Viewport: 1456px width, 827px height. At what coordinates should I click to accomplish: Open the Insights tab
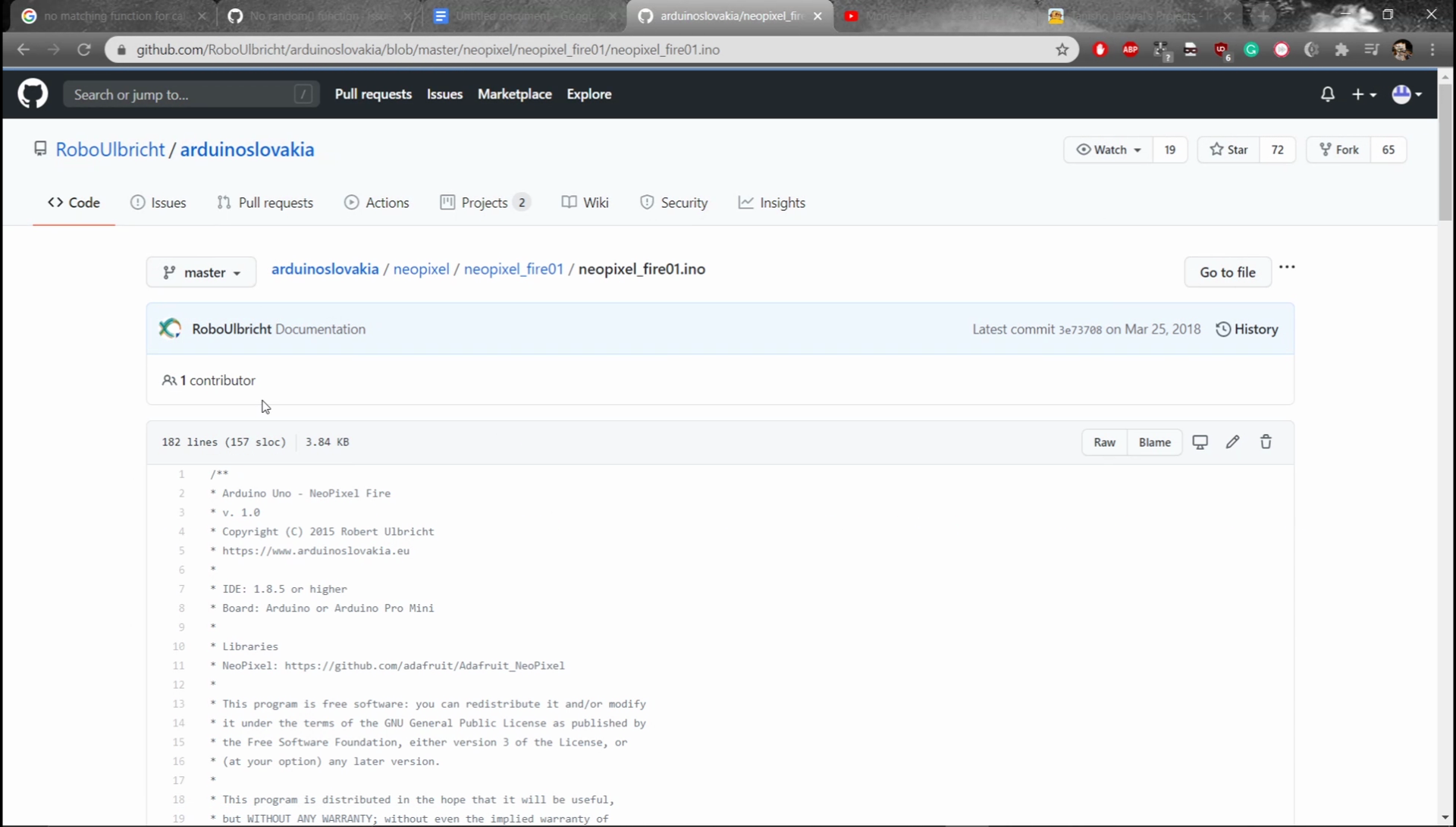[x=771, y=203]
